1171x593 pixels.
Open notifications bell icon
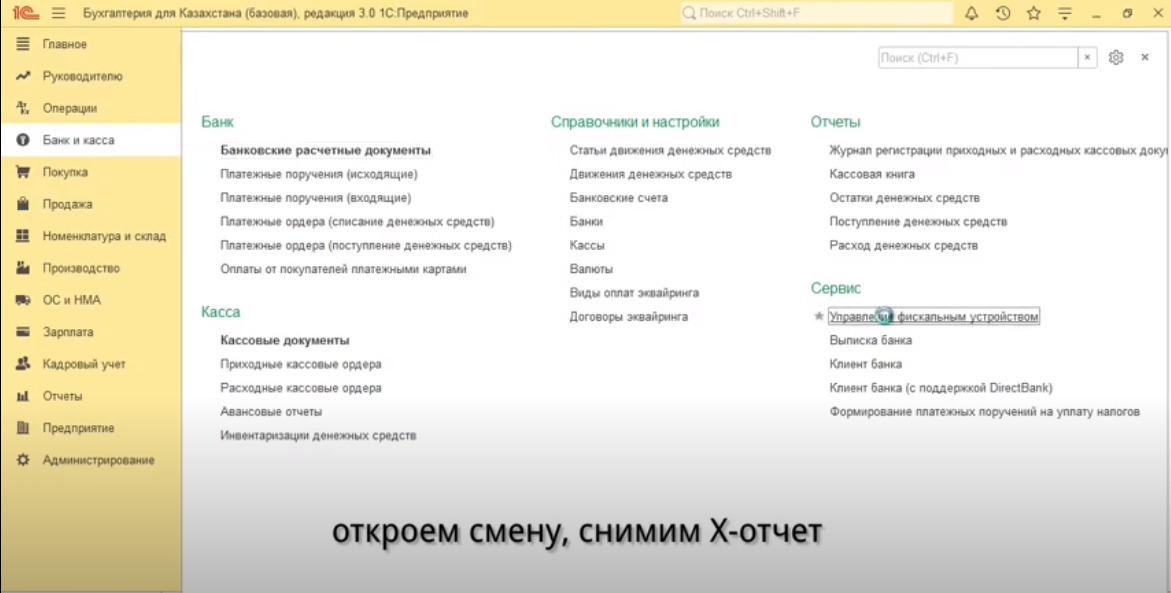tap(972, 13)
